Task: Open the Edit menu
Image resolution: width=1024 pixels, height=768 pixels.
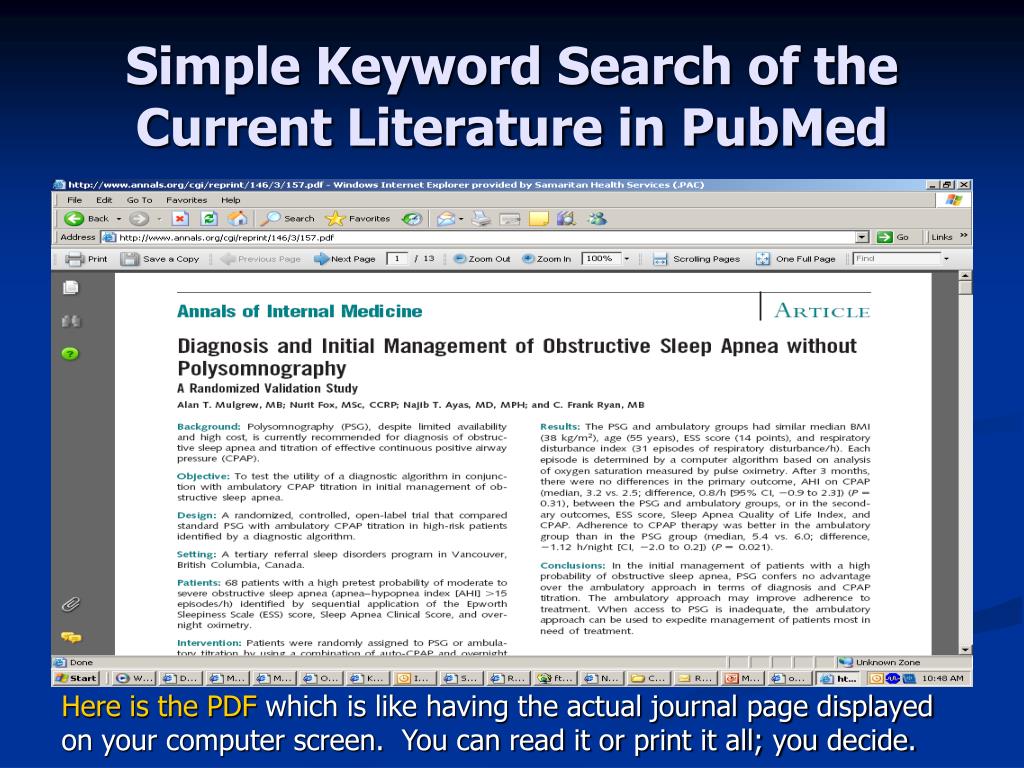Action: (x=104, y=200)
